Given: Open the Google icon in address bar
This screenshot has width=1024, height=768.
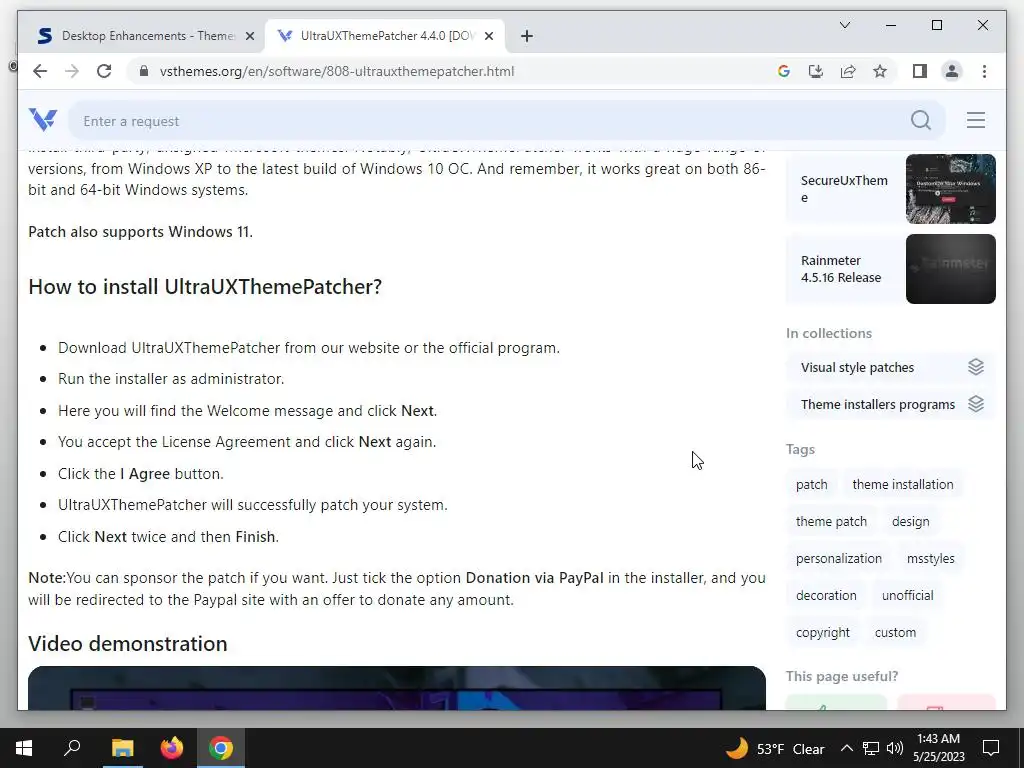Looking at the screenshot, I should 784,71.
